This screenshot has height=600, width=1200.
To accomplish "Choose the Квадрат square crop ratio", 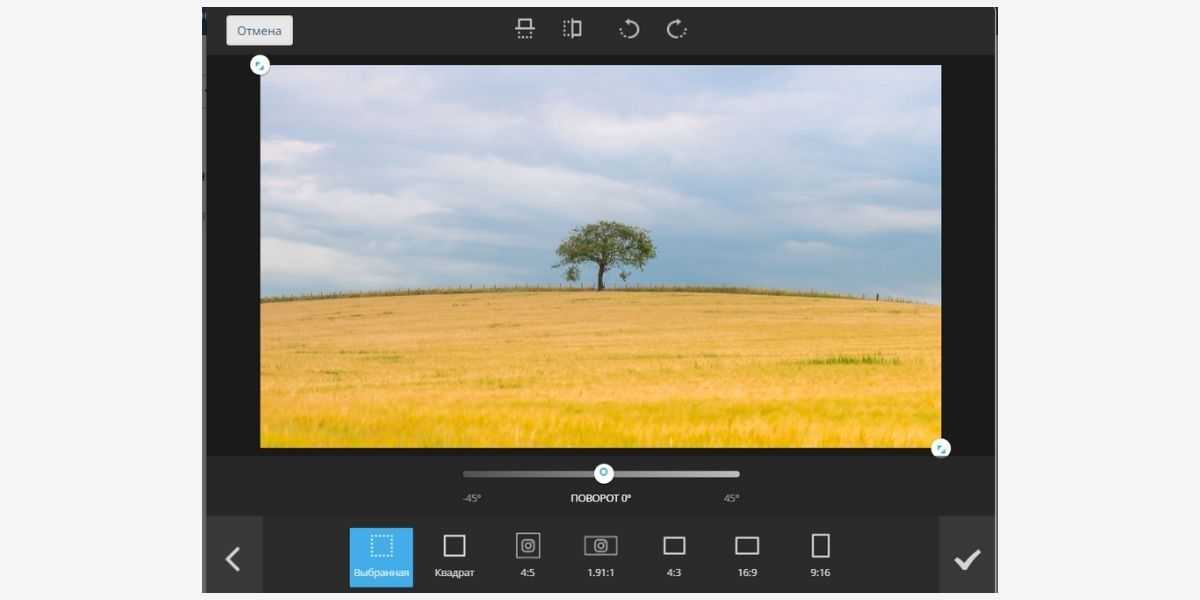I will pyautogui.click(x=454, y=556).
